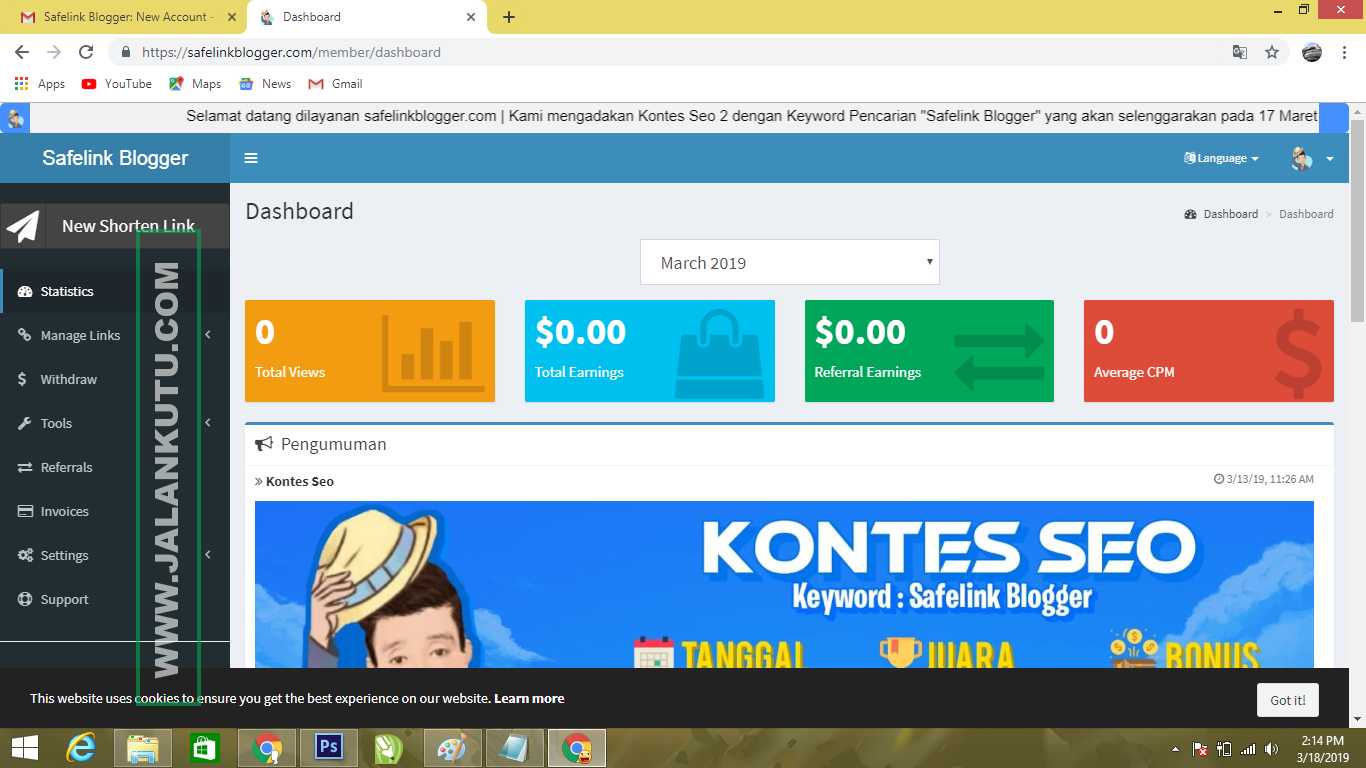Click the Total Views stats card
Image resolution: width=1366 pixels, height=768 pixels.
coord(370,351)
